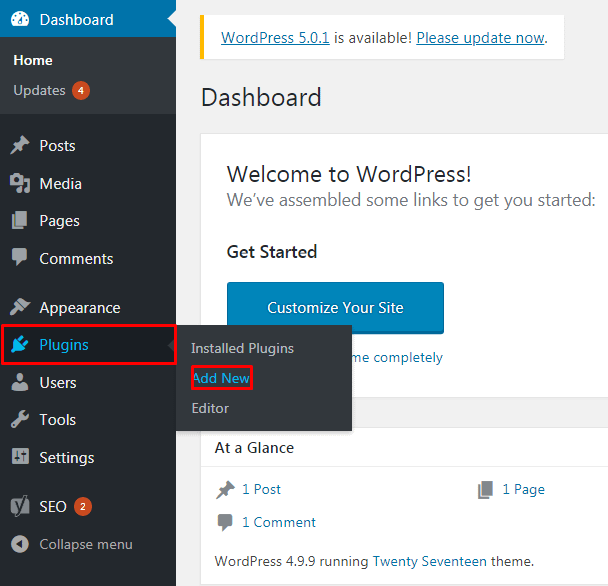
Task: Click the SEO notification badge showing 2
Action: click(83, 506)
